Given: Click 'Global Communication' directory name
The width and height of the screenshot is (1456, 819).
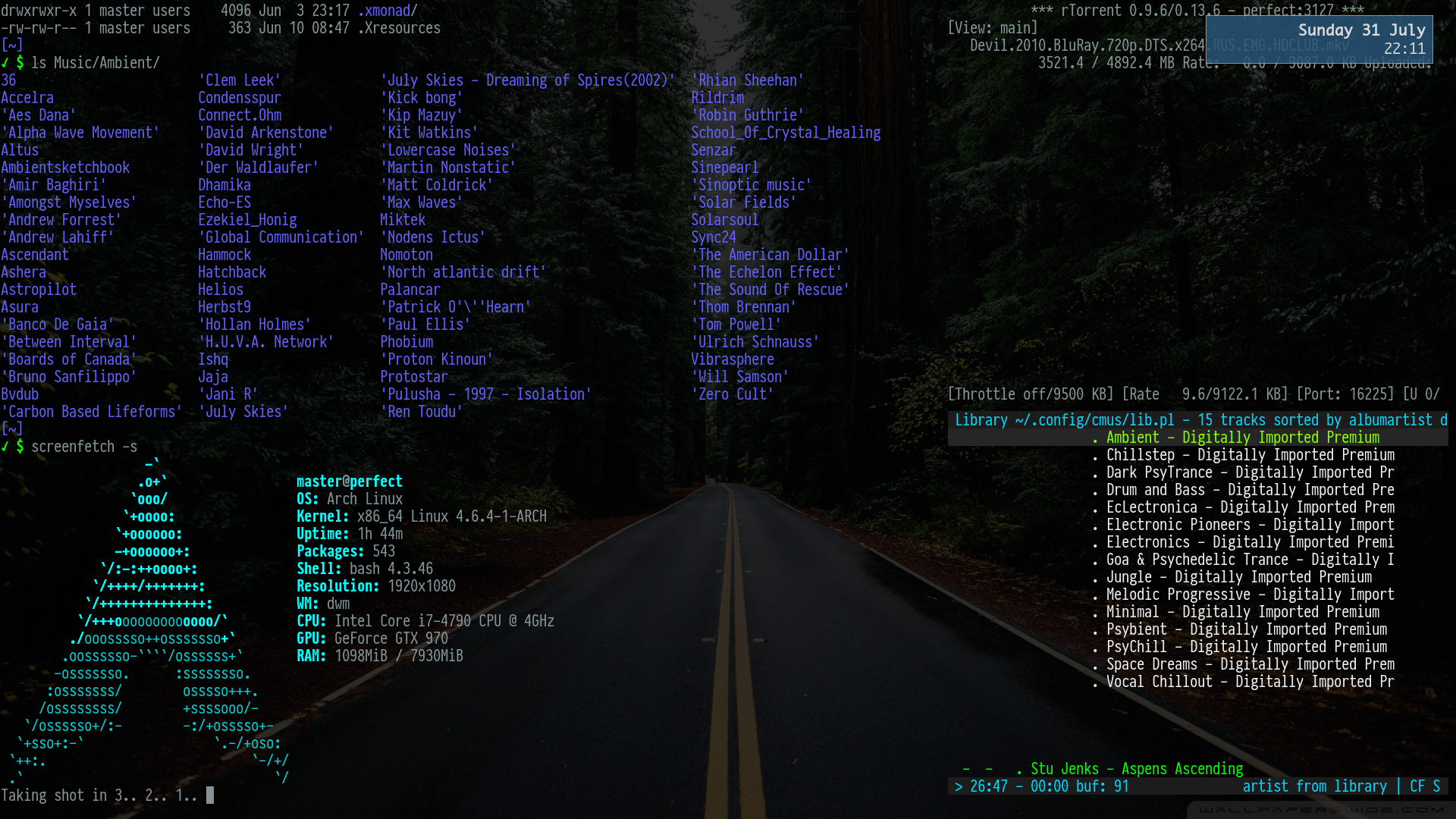Looking at the screenshot, I should [x=281, y=237].
